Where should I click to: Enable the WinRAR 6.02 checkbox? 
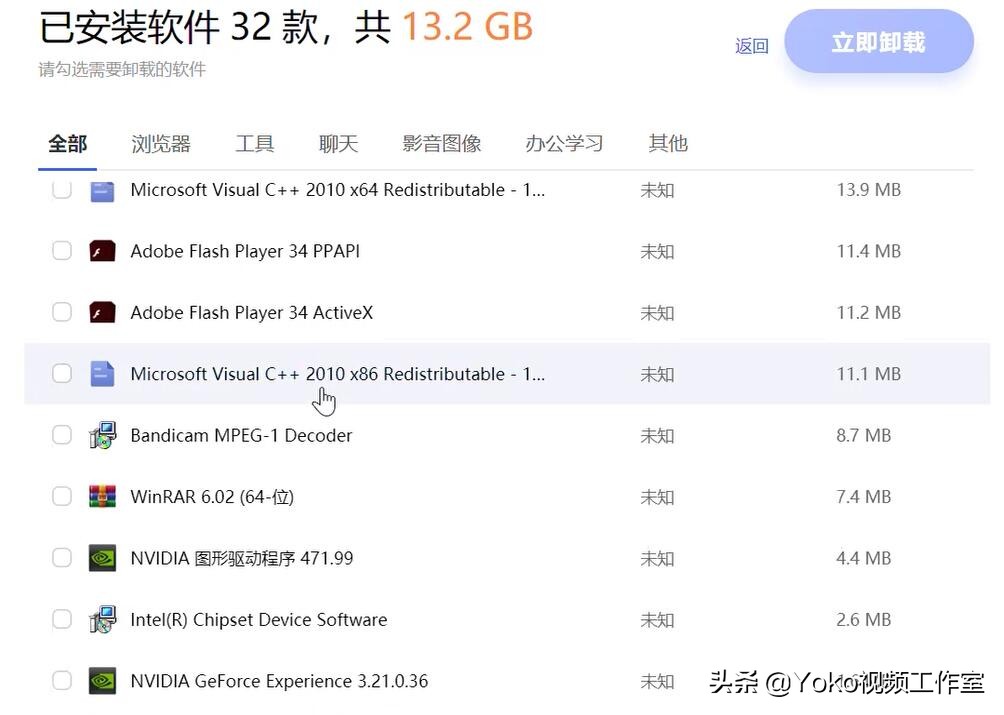(62, 496)
